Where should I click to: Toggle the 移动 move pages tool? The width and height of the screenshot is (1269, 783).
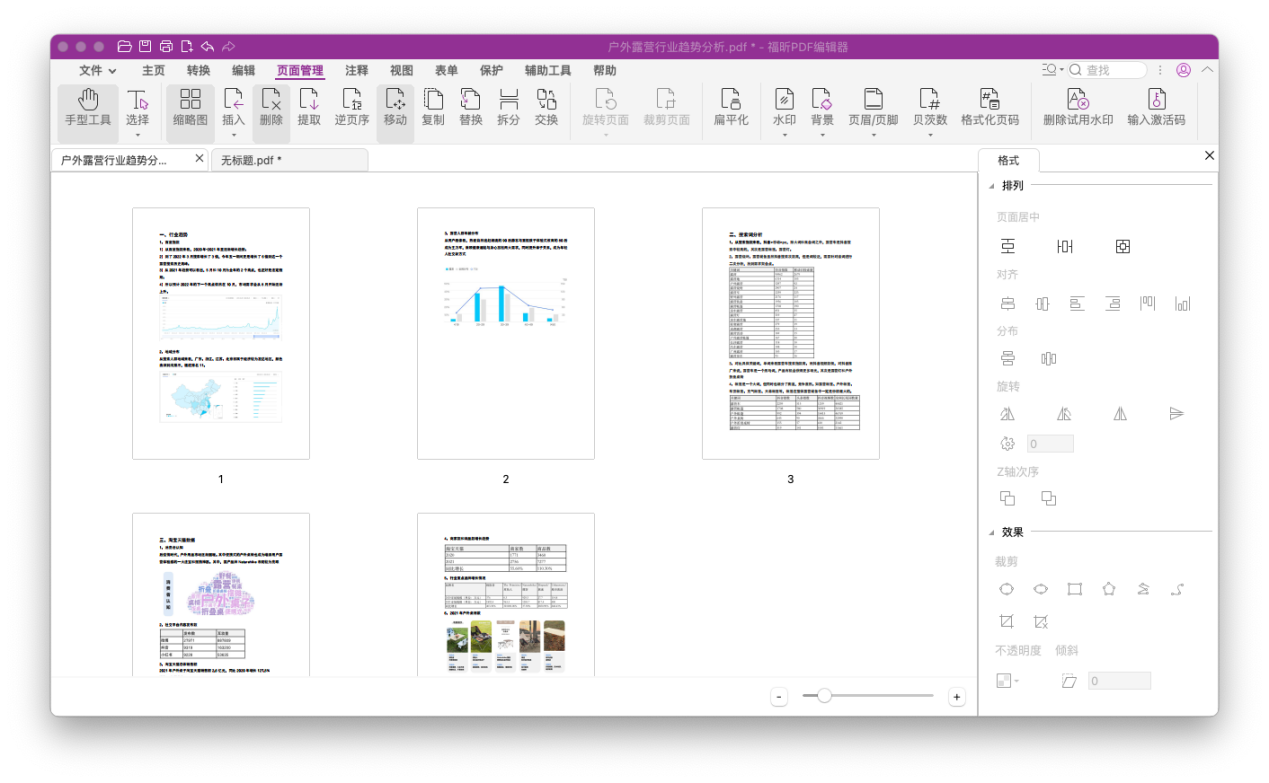pos(395,108)
